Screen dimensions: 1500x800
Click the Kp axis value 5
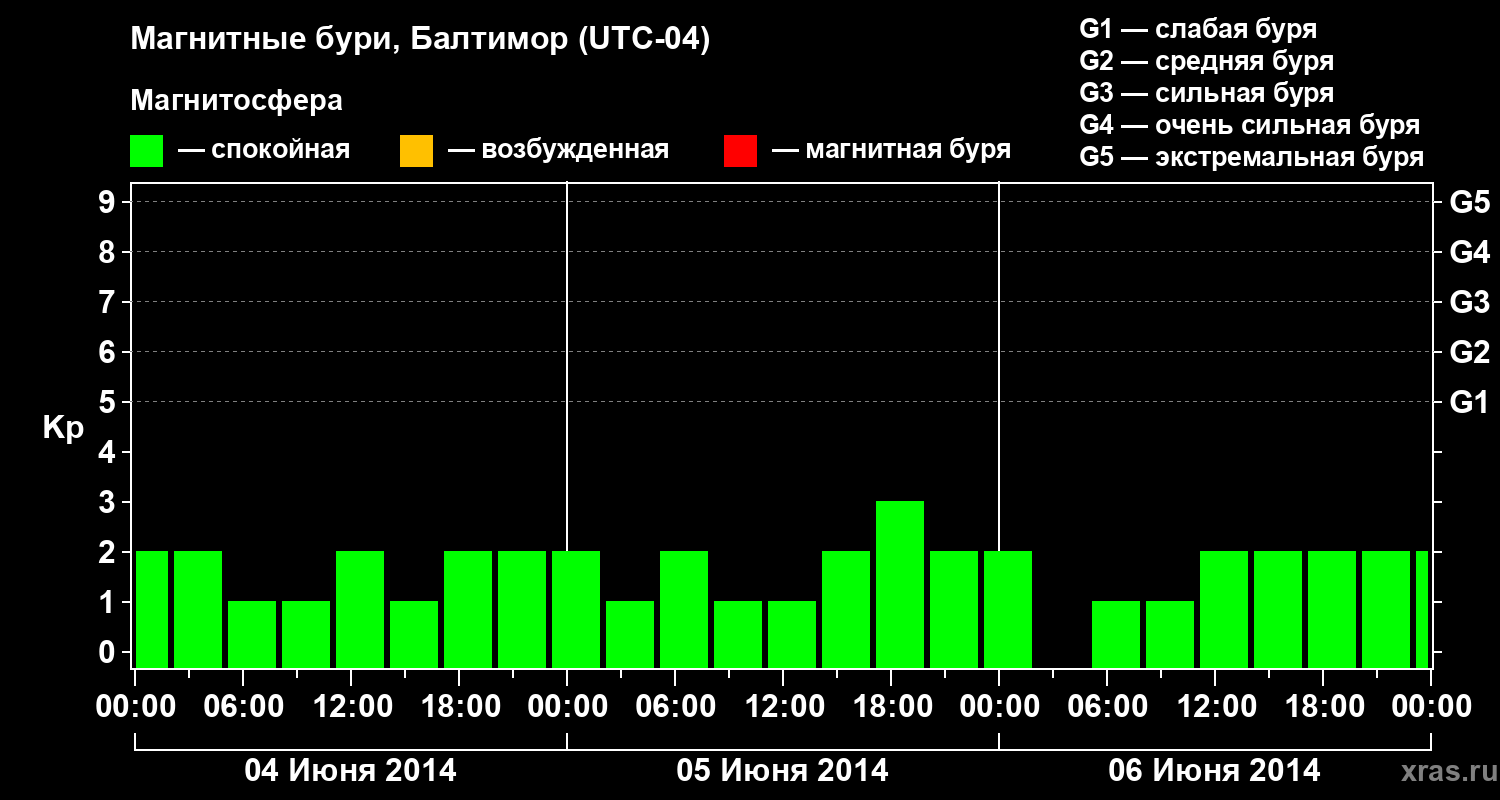click(x=109, y=402)
